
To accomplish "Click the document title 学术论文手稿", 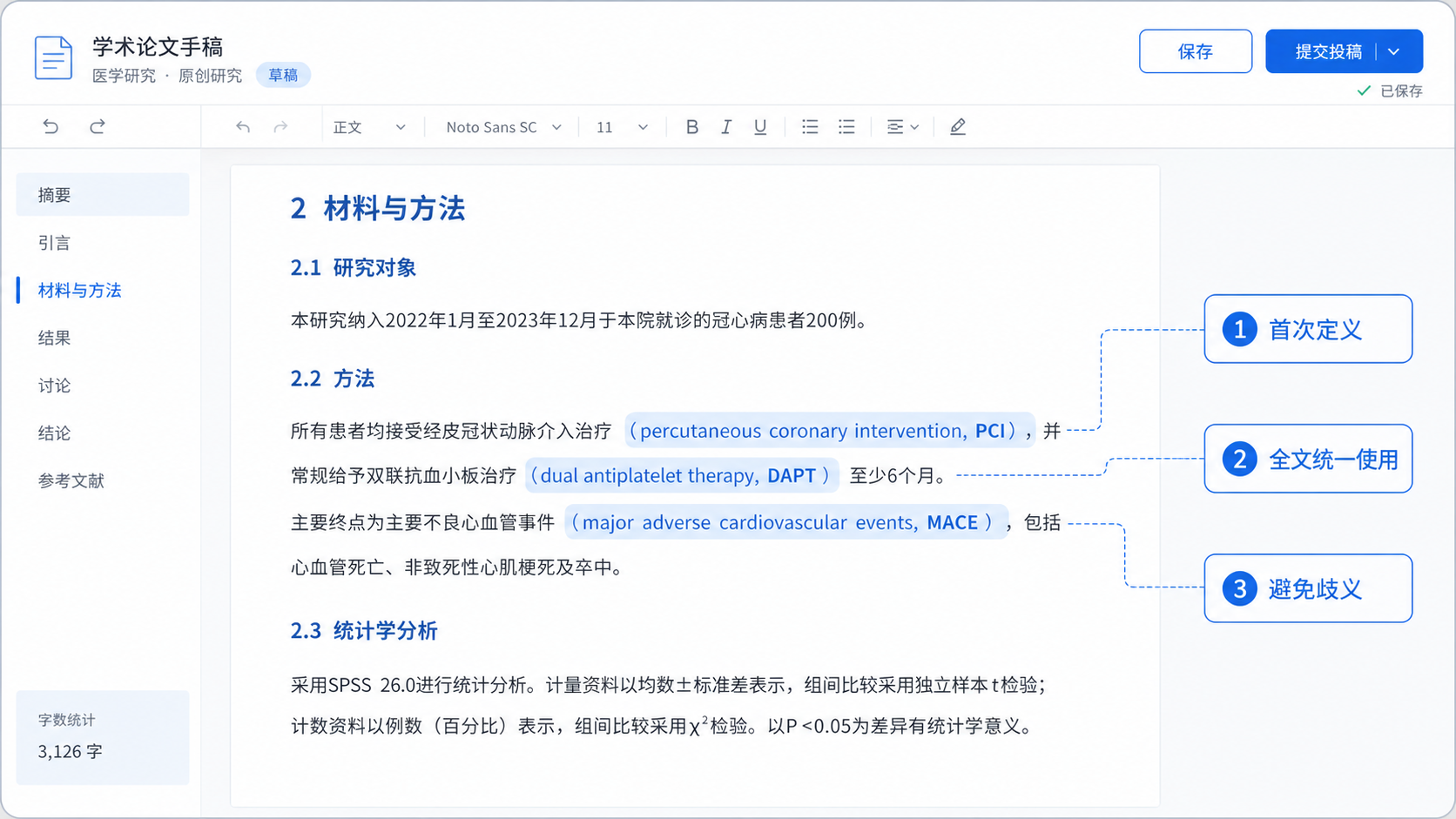I will tap(158, 46).
